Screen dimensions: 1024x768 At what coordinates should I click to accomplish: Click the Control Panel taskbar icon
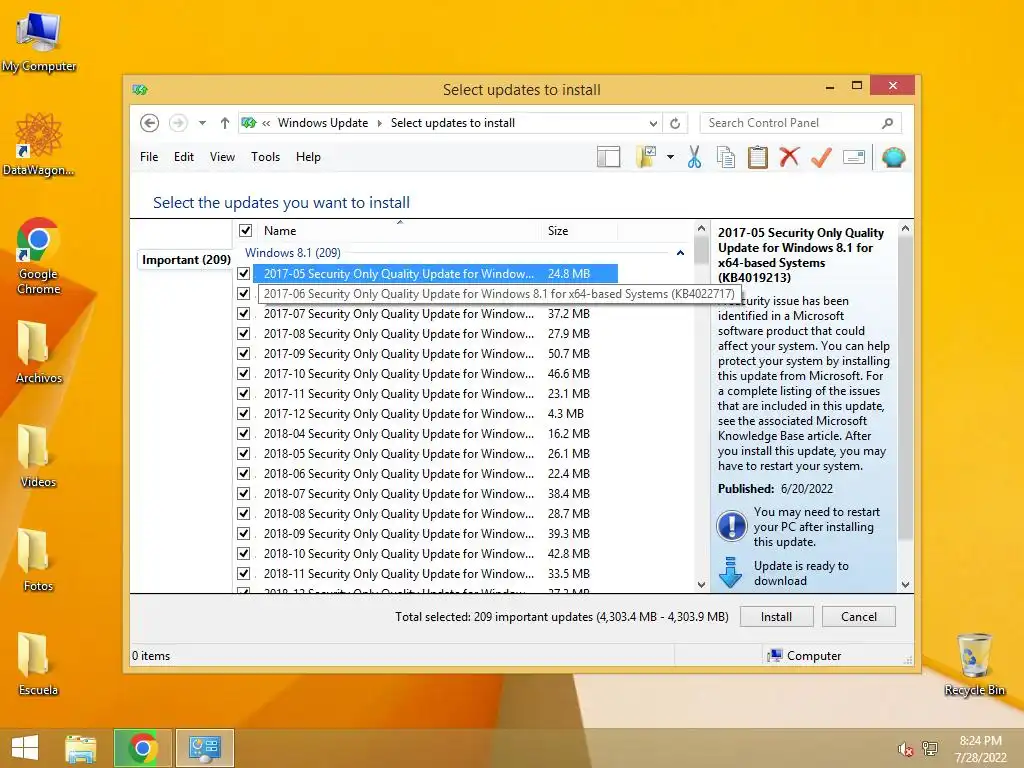coord(204,748)
